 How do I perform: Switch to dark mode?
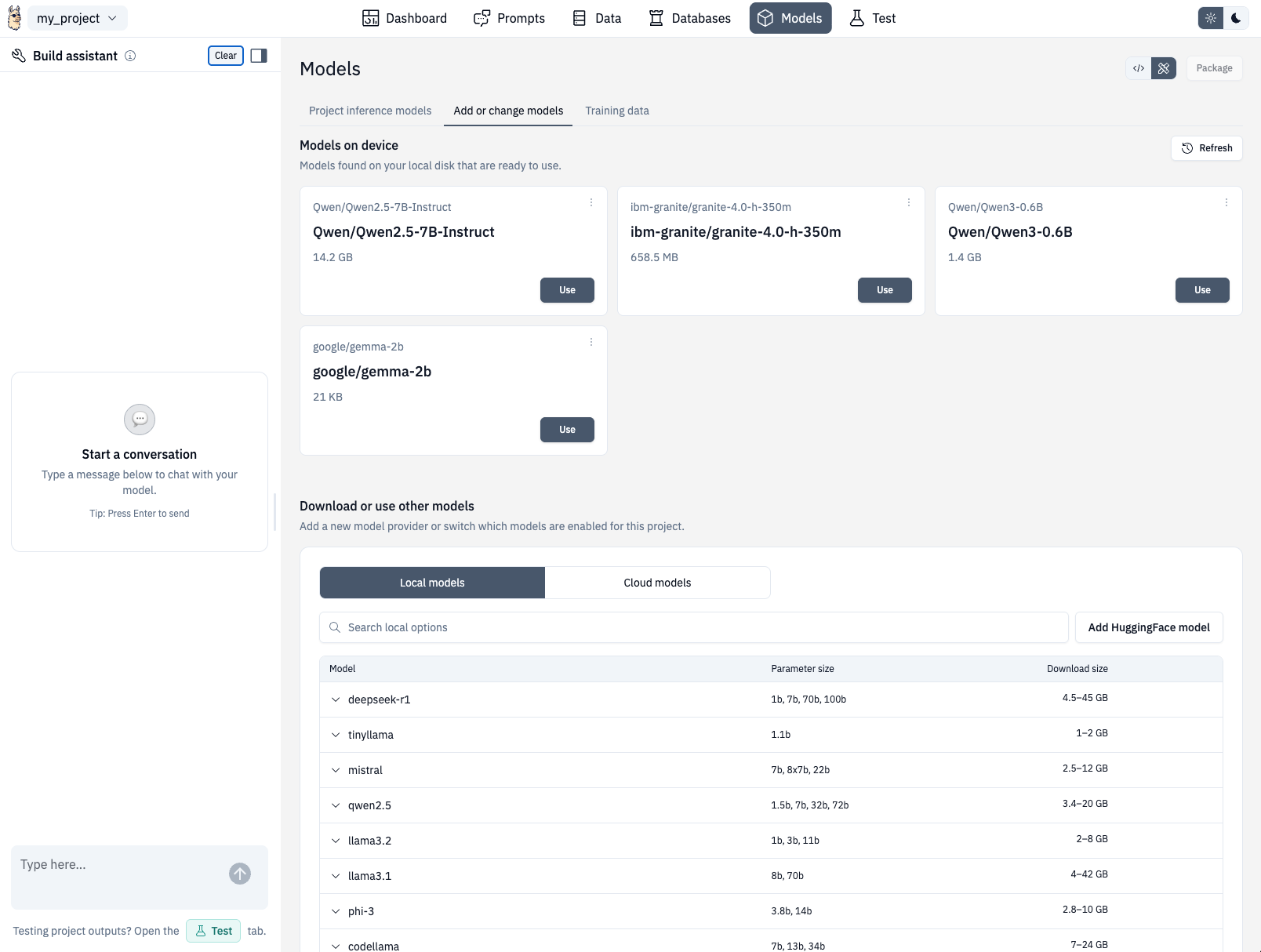1236,18
